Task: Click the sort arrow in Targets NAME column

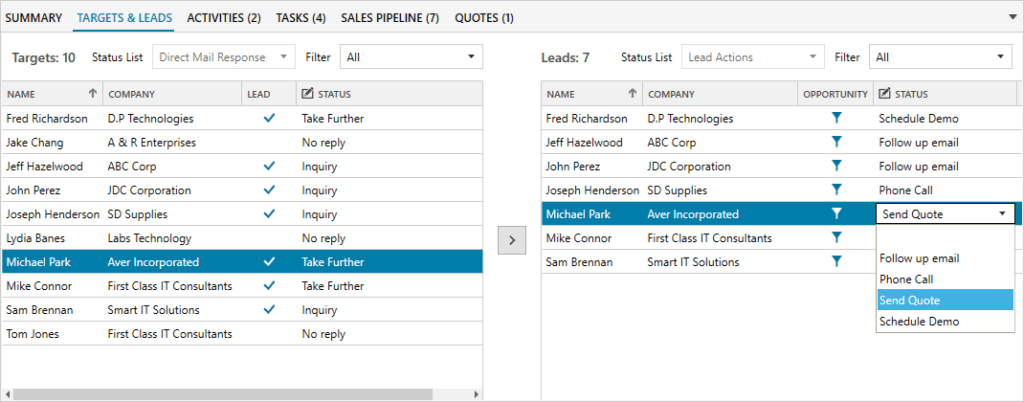Action: pos(93,94)
